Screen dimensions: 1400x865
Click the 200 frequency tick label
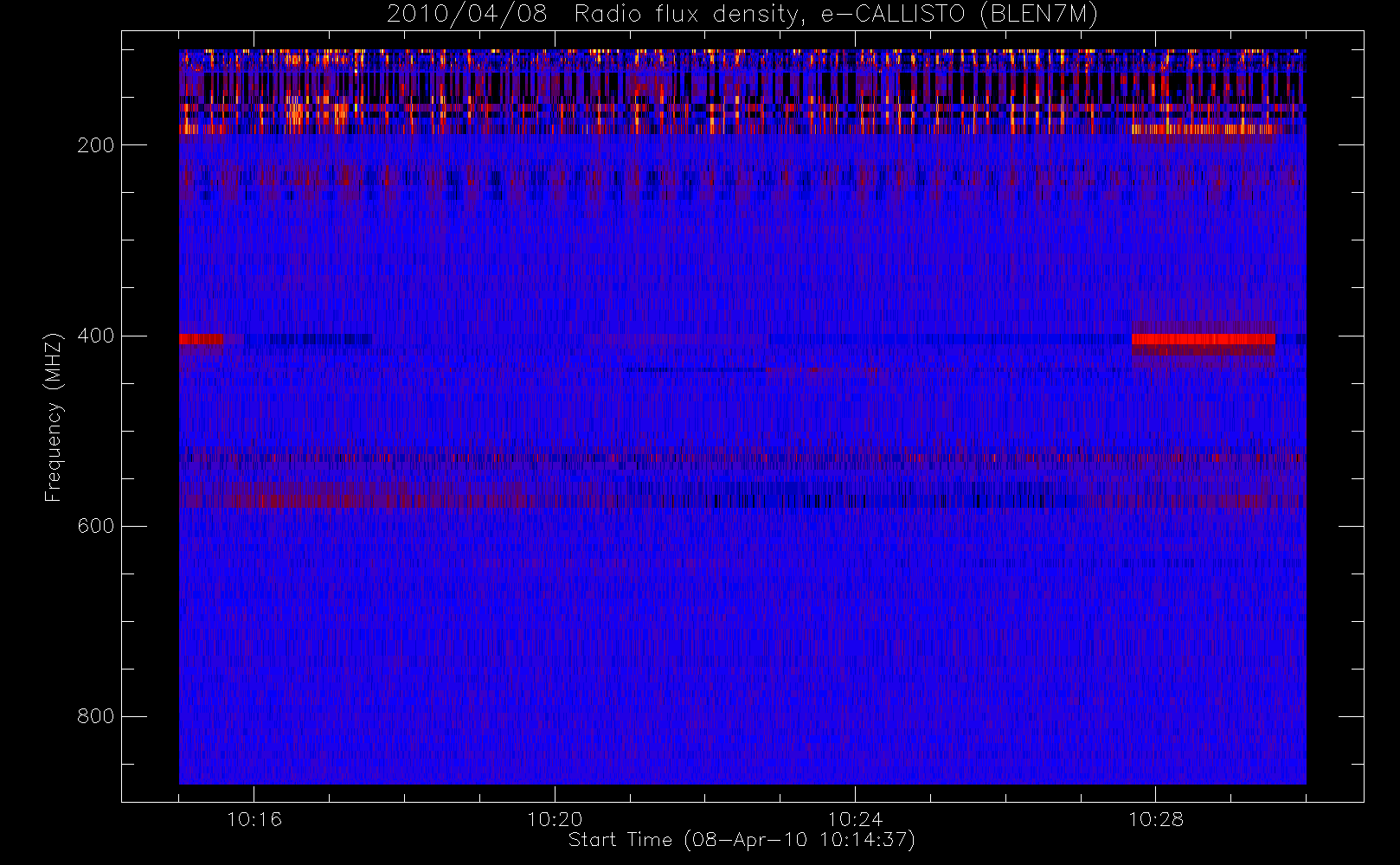click(95, 145)
